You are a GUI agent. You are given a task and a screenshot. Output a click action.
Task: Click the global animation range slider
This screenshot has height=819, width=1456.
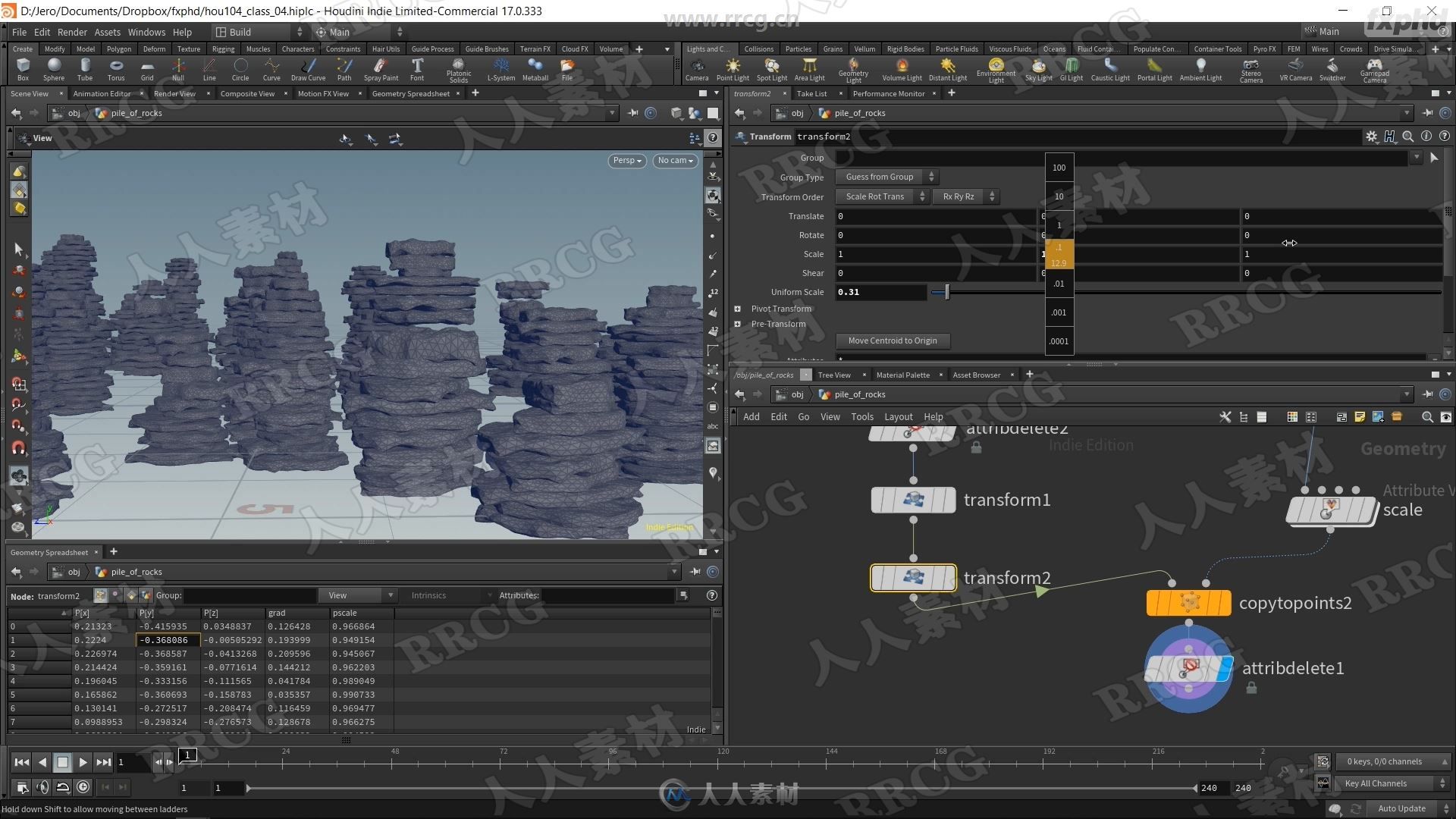click(720, 788)
